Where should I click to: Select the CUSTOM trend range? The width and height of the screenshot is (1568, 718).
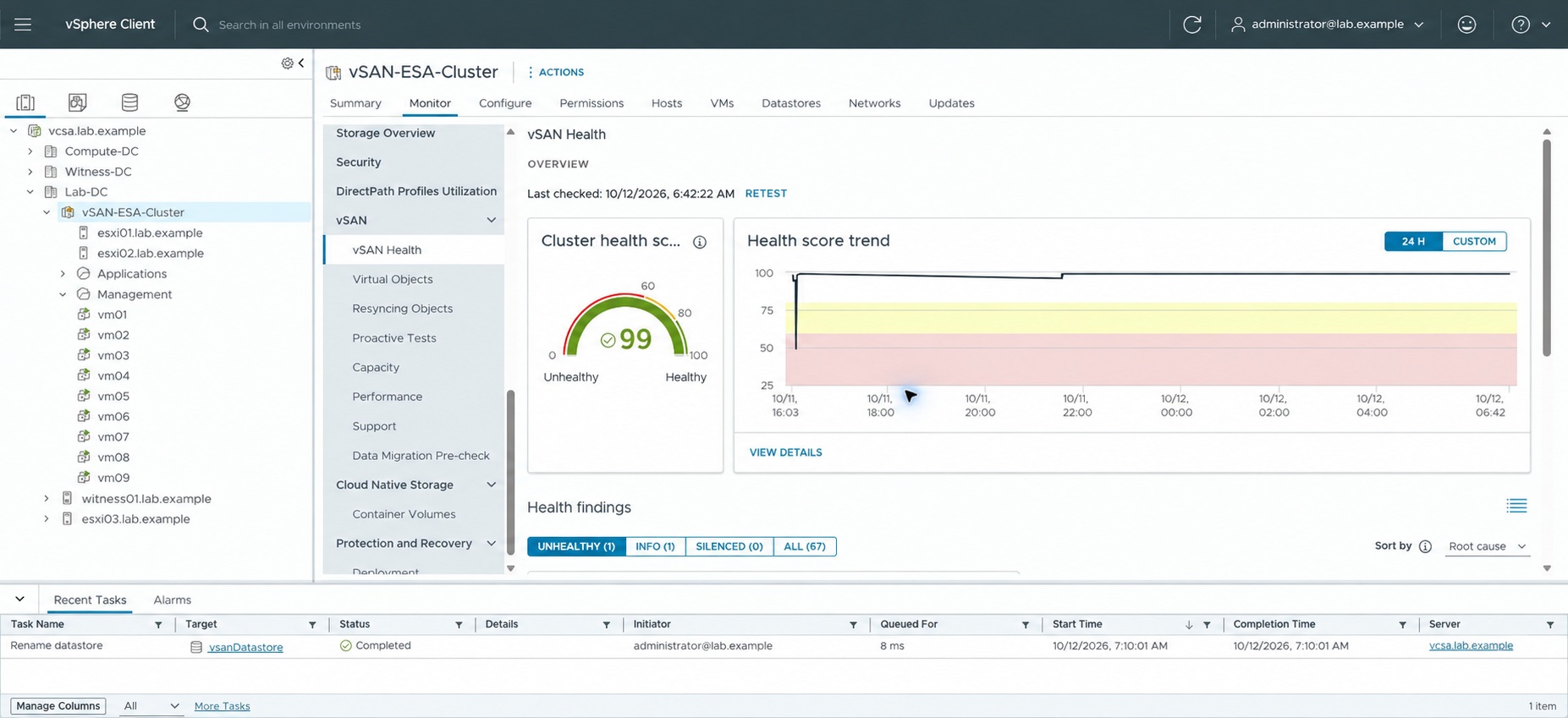[x=1474, y=241]
